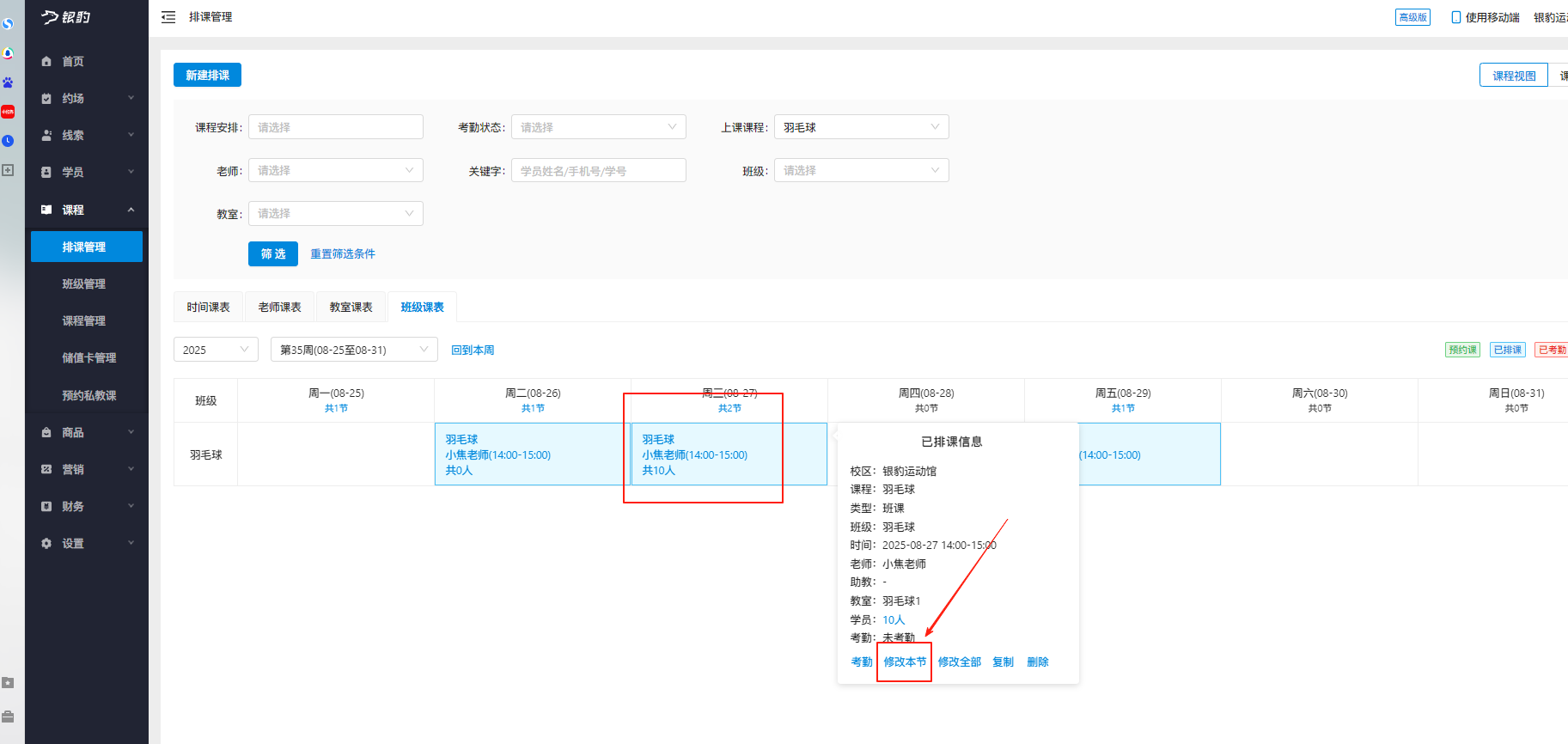
Task: Open 班级管理 in the sidebar menu
Action: 83,284
